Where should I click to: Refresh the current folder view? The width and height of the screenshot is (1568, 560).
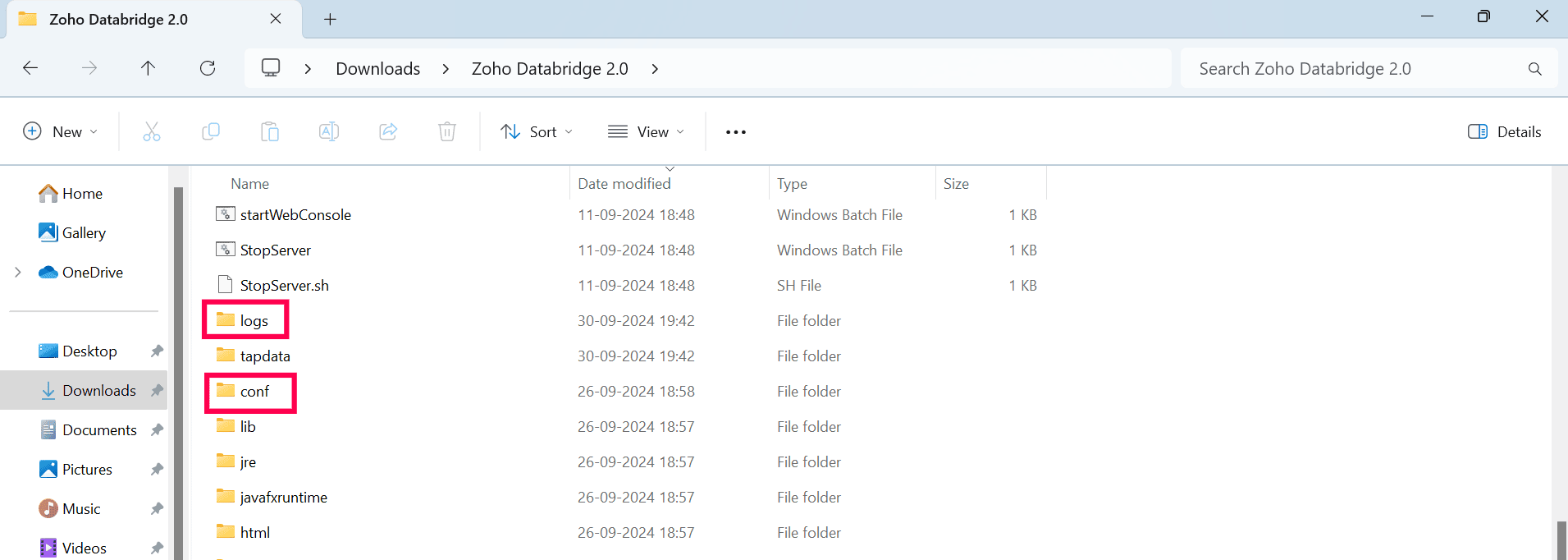coord(208,68)
